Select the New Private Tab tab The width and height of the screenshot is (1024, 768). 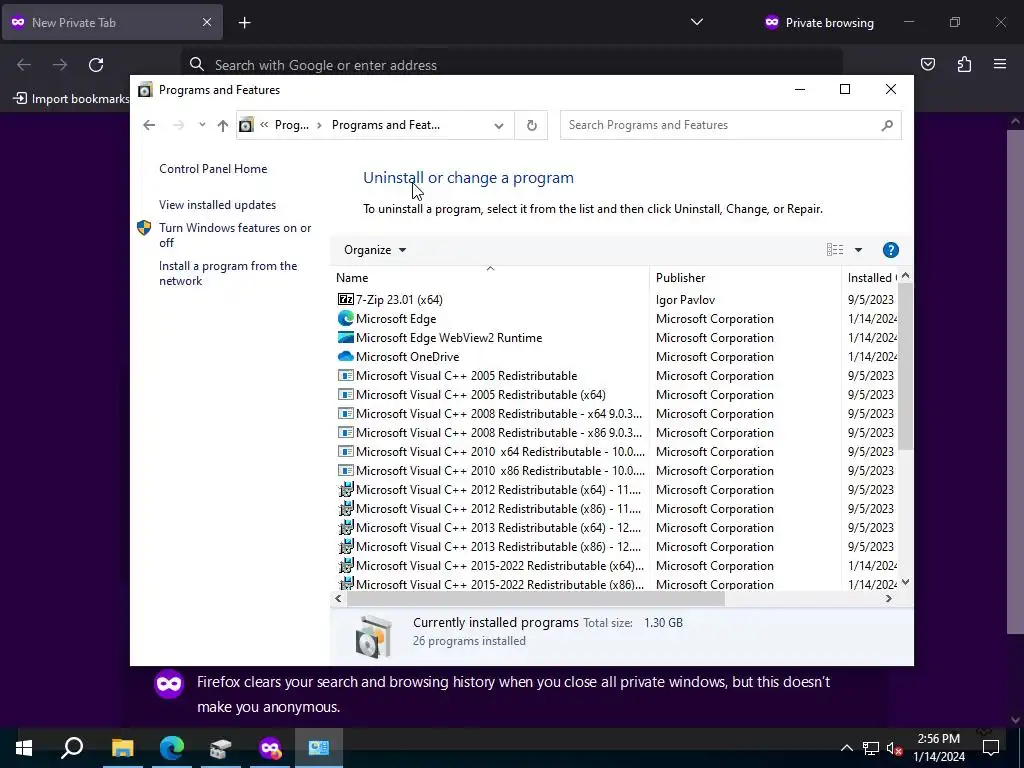coord(112,22)
